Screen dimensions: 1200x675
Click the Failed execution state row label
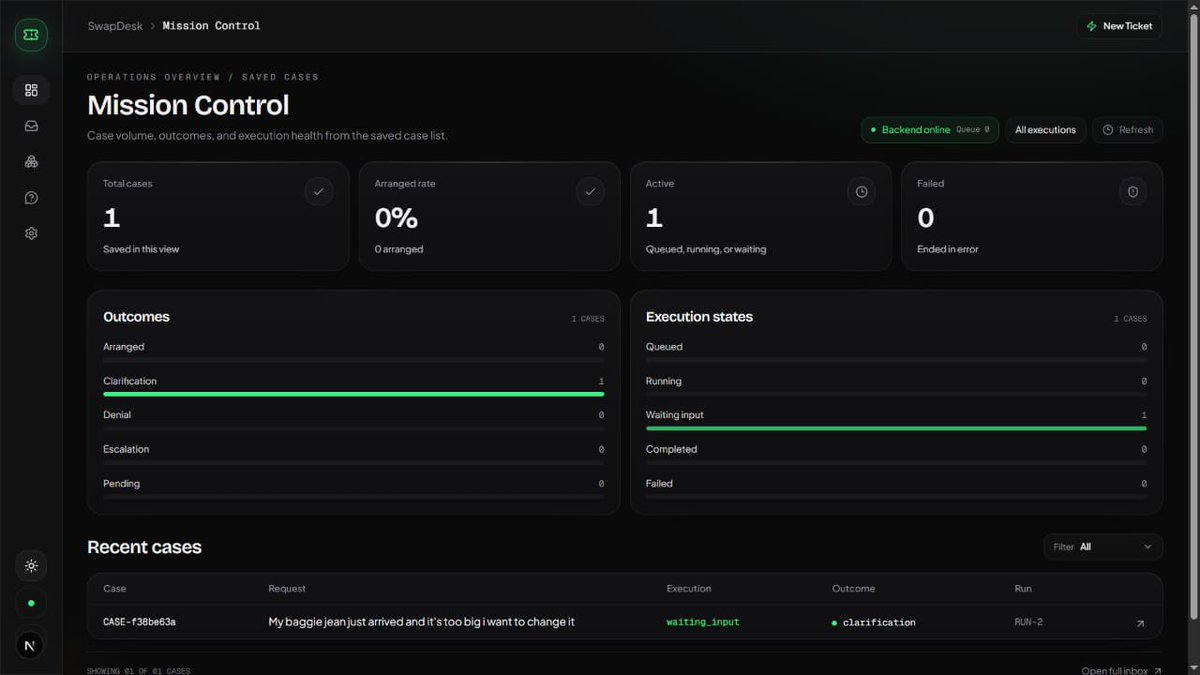[x=659, y=484]
